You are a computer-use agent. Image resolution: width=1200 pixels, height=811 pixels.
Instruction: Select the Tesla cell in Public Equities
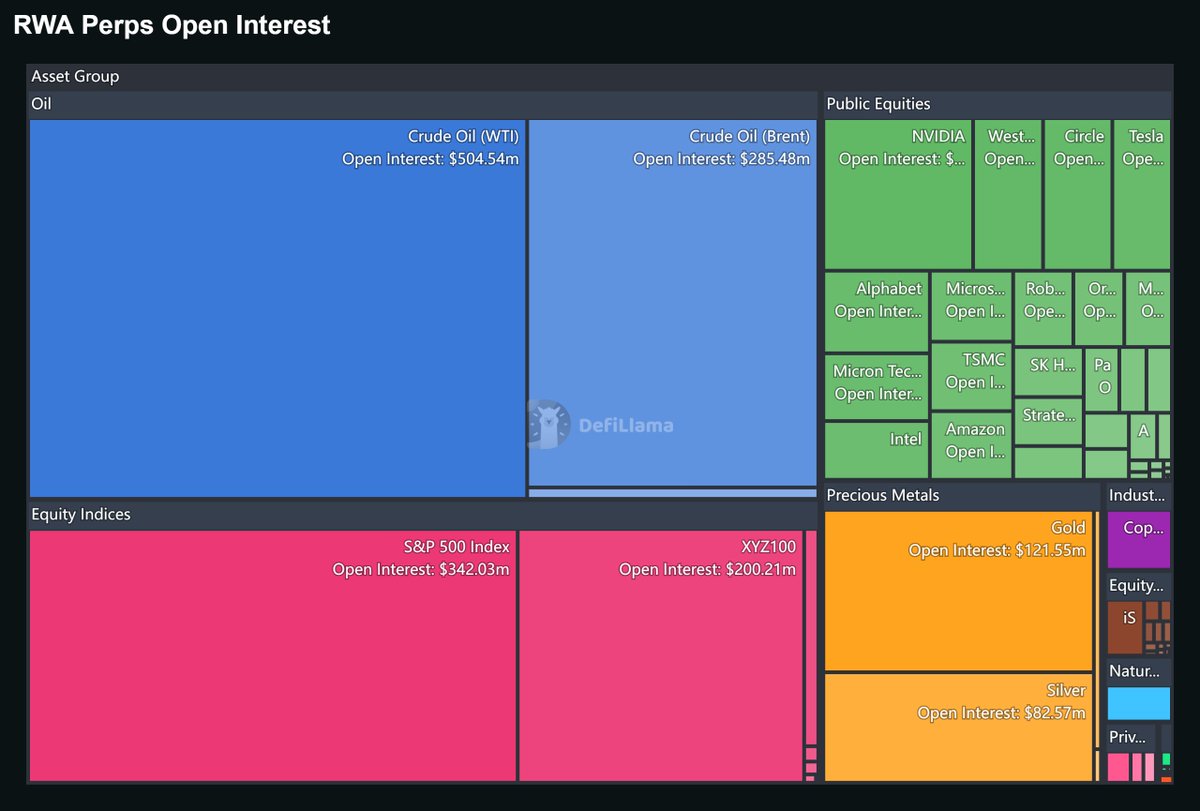[x=1142, y=194]
